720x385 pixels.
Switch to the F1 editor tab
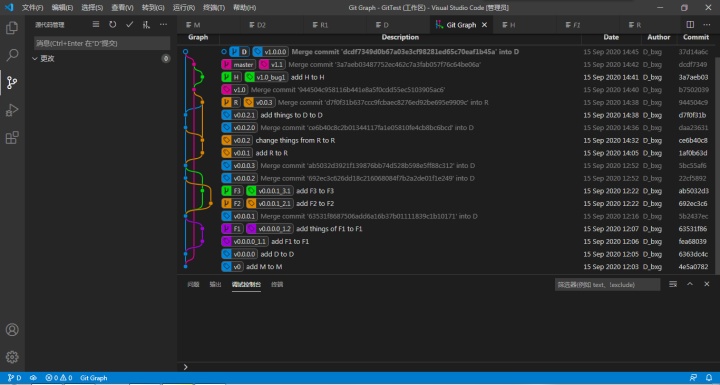pos(588,25)
